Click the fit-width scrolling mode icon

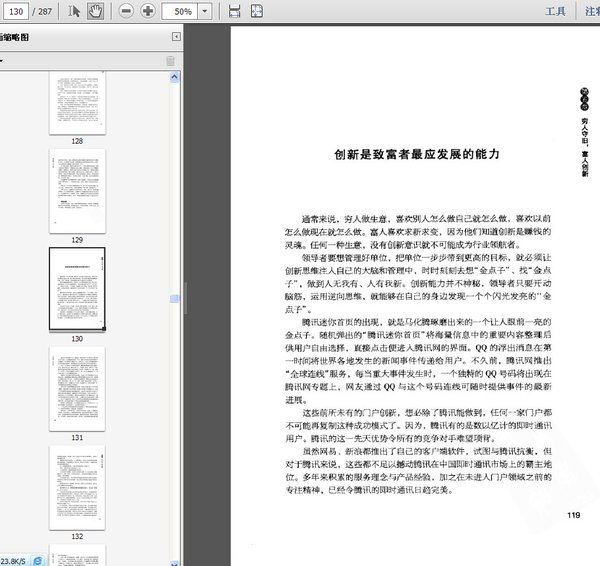coord(234,11)
